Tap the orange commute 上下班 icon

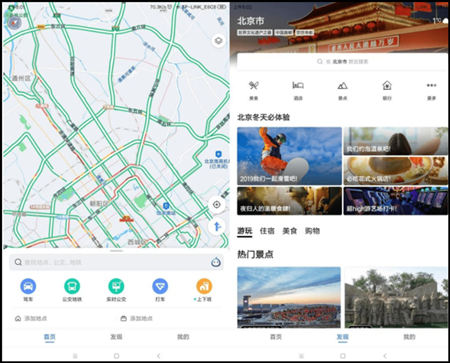[204, 286]
